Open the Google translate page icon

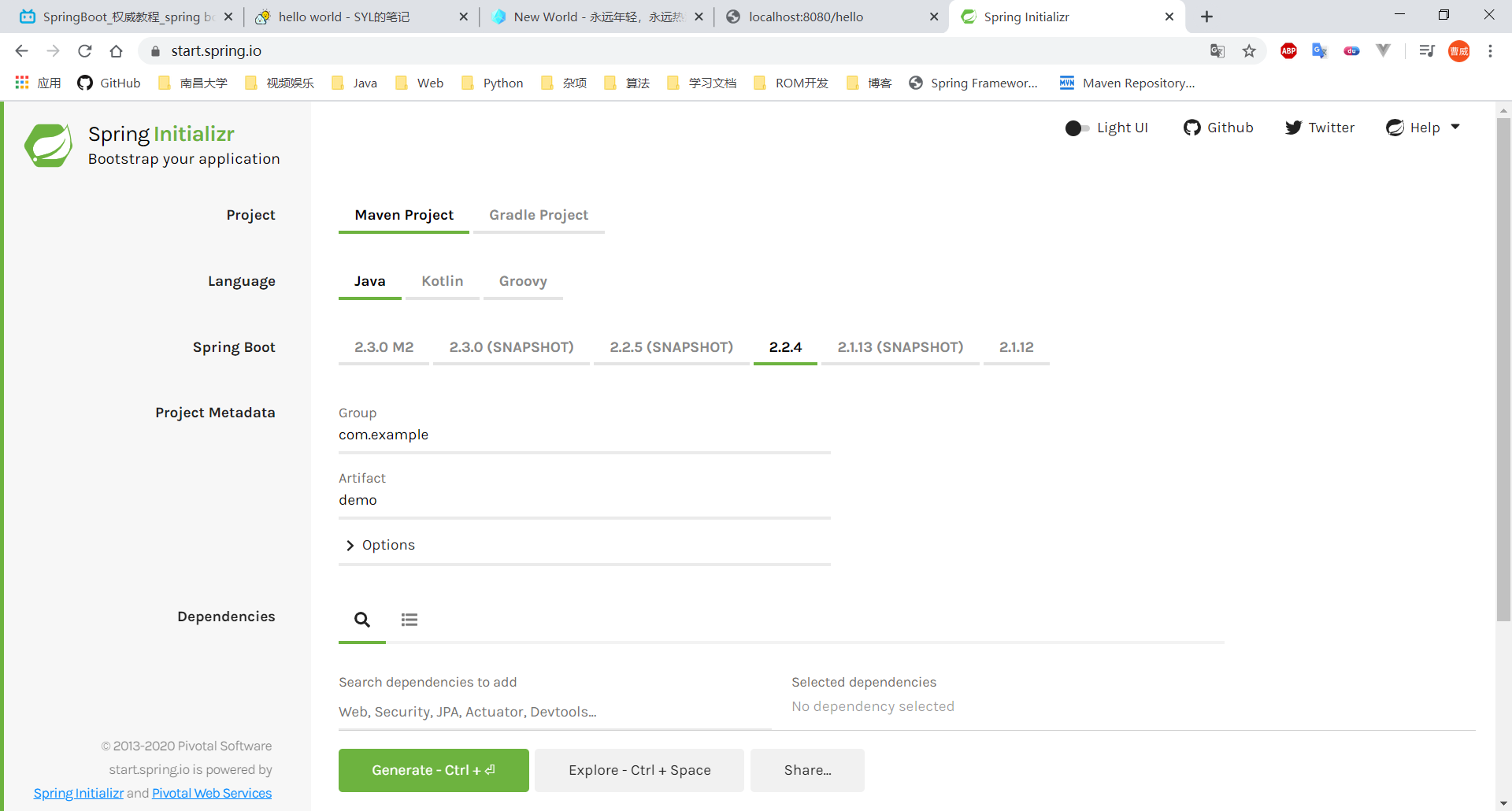pos(1217,51)
